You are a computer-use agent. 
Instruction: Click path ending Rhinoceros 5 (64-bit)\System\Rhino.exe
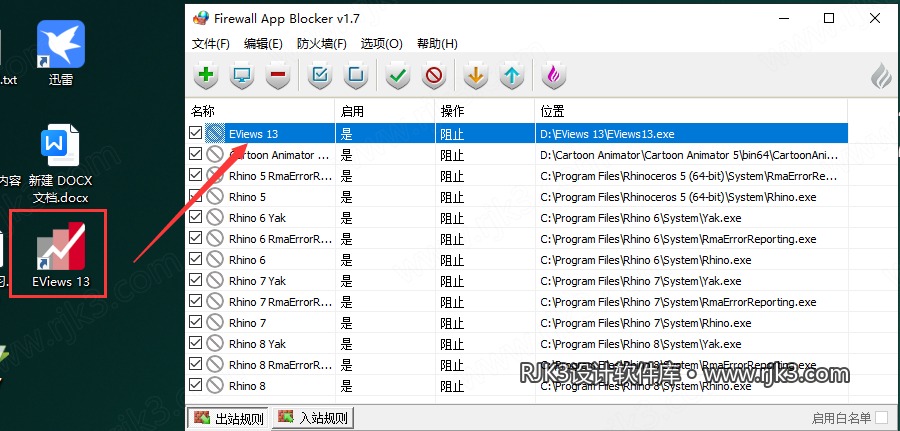tap(678, 197)
